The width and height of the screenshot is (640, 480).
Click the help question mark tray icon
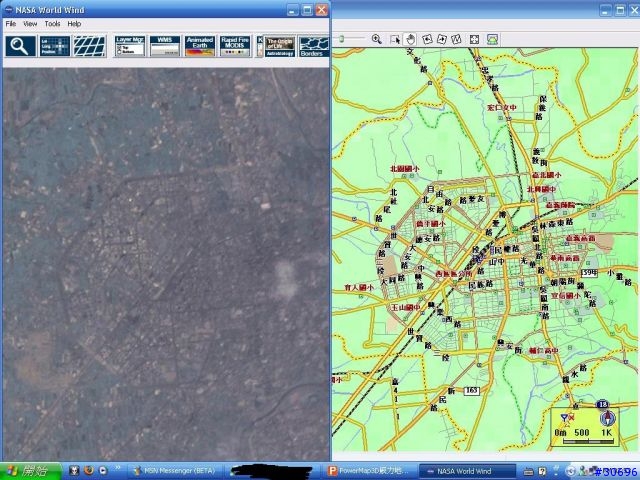[x=542, y=471]
